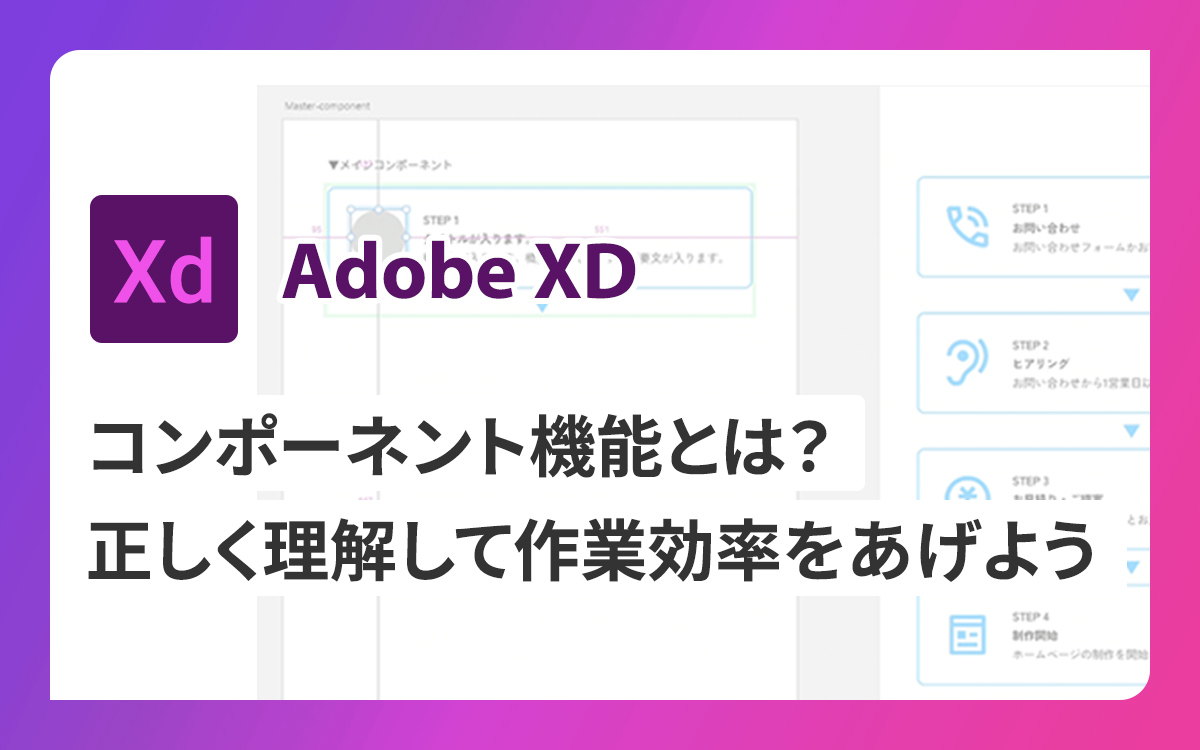The image size is (1200, 750).
Task: Click the blue arrow below ヒアリング card
Action: (1132, 431)
